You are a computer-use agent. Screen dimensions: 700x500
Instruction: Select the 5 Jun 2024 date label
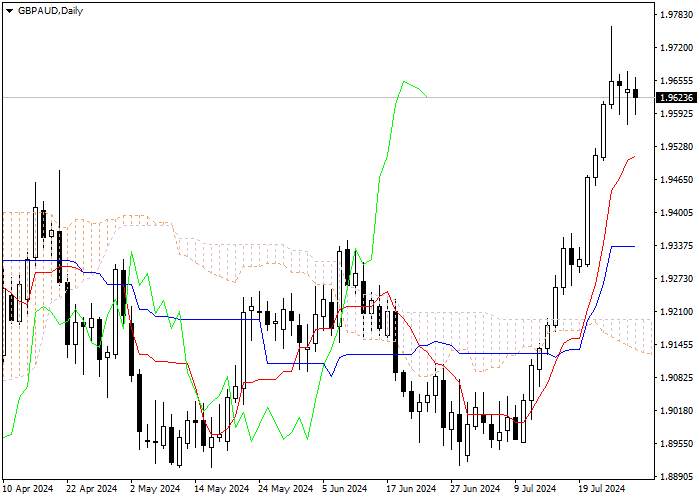point(346,489)
